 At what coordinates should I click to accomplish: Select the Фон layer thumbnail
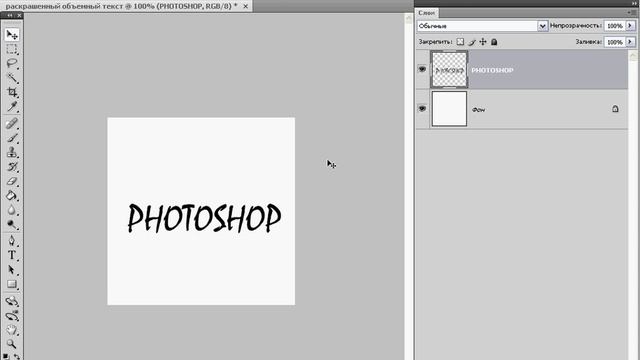(x=449, y=109)
